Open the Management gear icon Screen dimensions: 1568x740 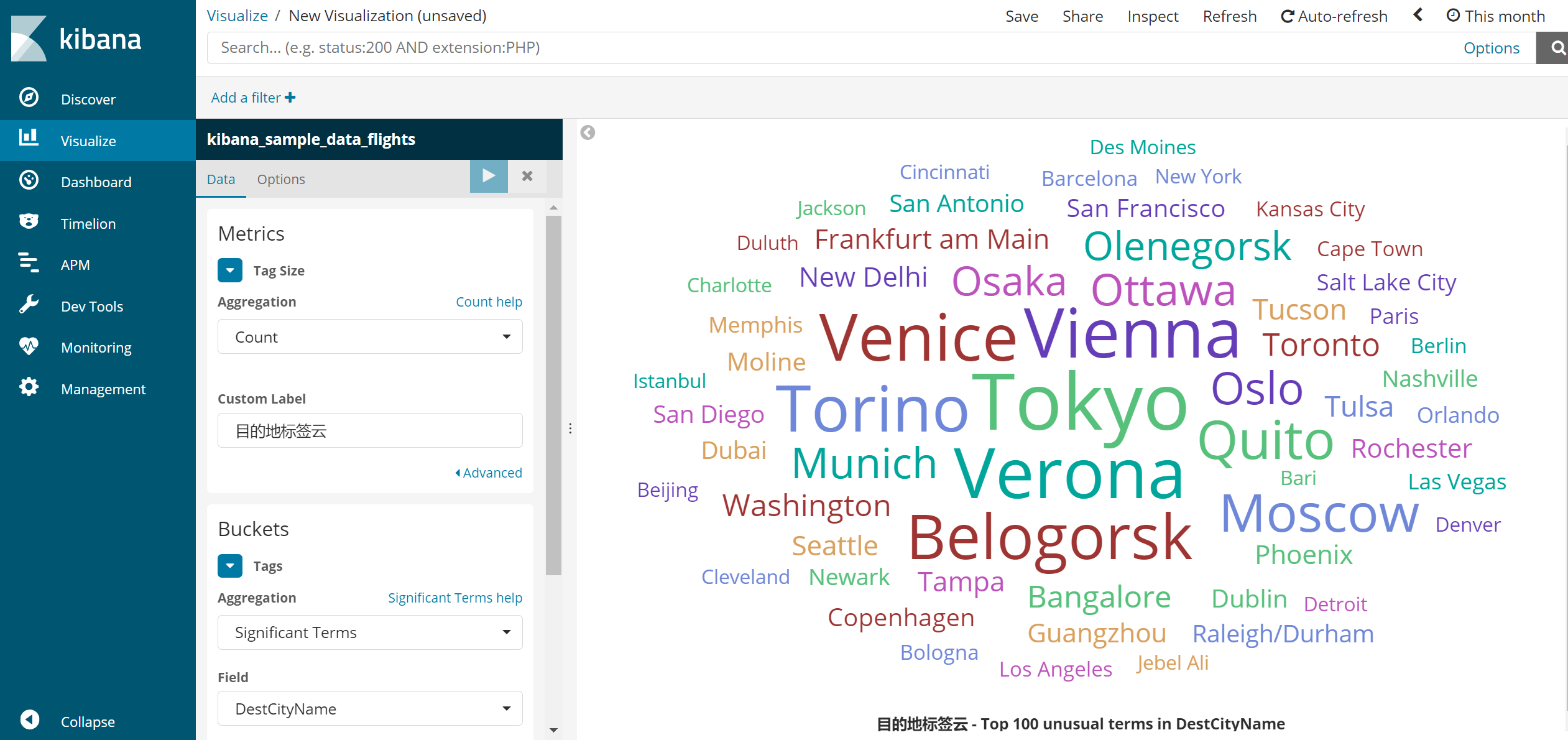pyautogui.click(x=29, y=387)
